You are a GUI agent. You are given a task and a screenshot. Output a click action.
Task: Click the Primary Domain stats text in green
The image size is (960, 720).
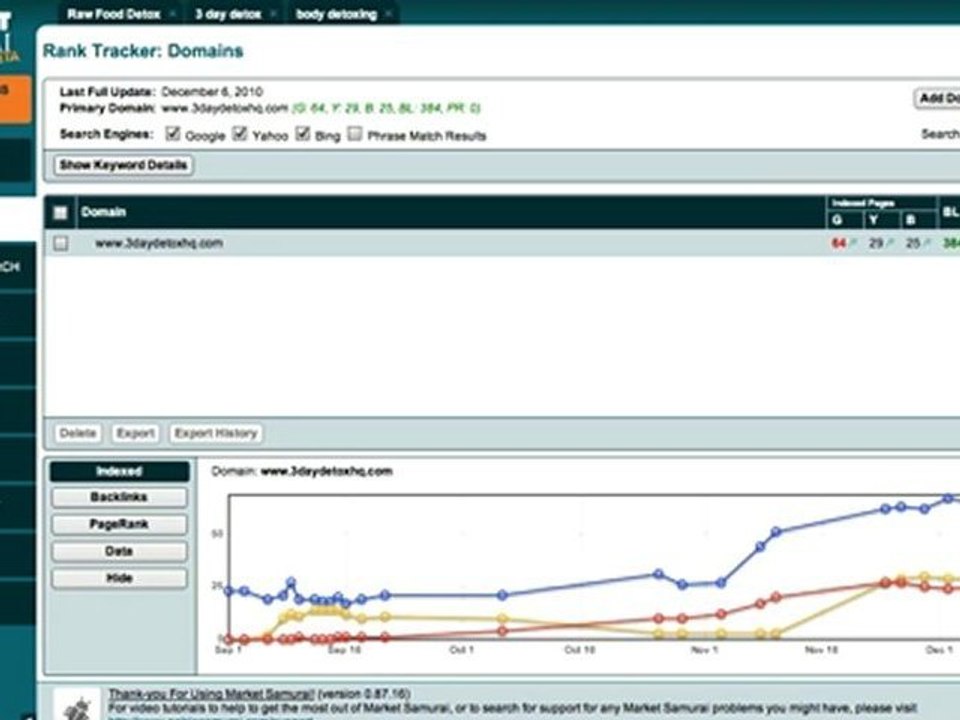pyautogui.click(x=386, y=108)
